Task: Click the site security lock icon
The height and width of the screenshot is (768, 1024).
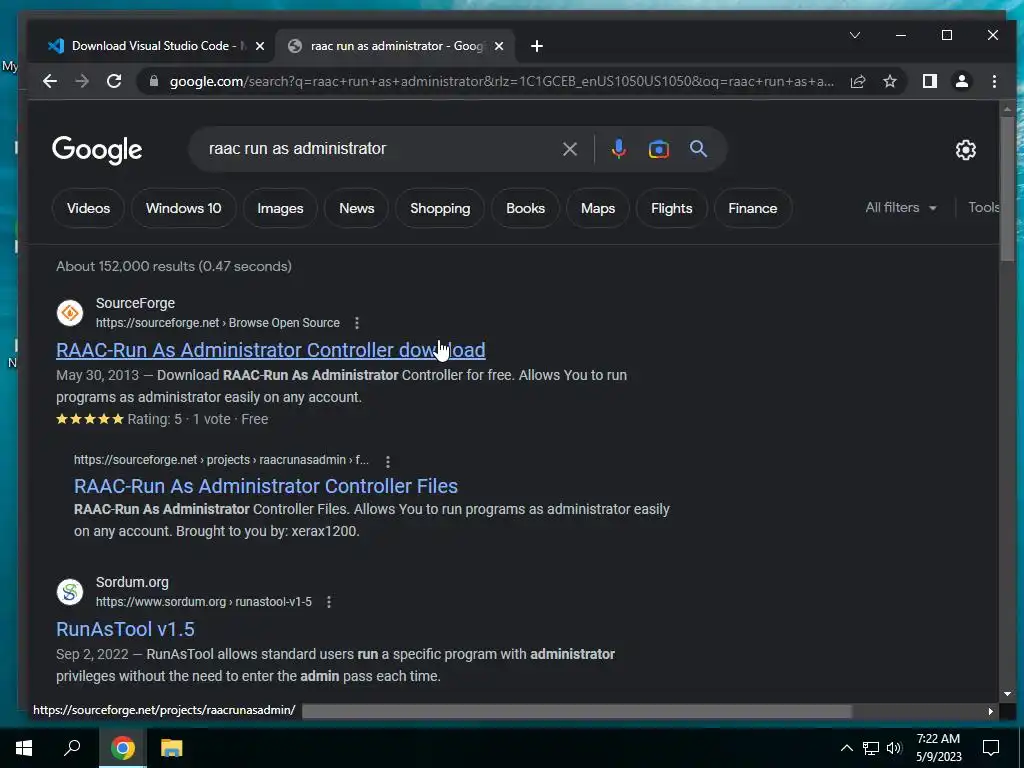Action: (154, 82)
